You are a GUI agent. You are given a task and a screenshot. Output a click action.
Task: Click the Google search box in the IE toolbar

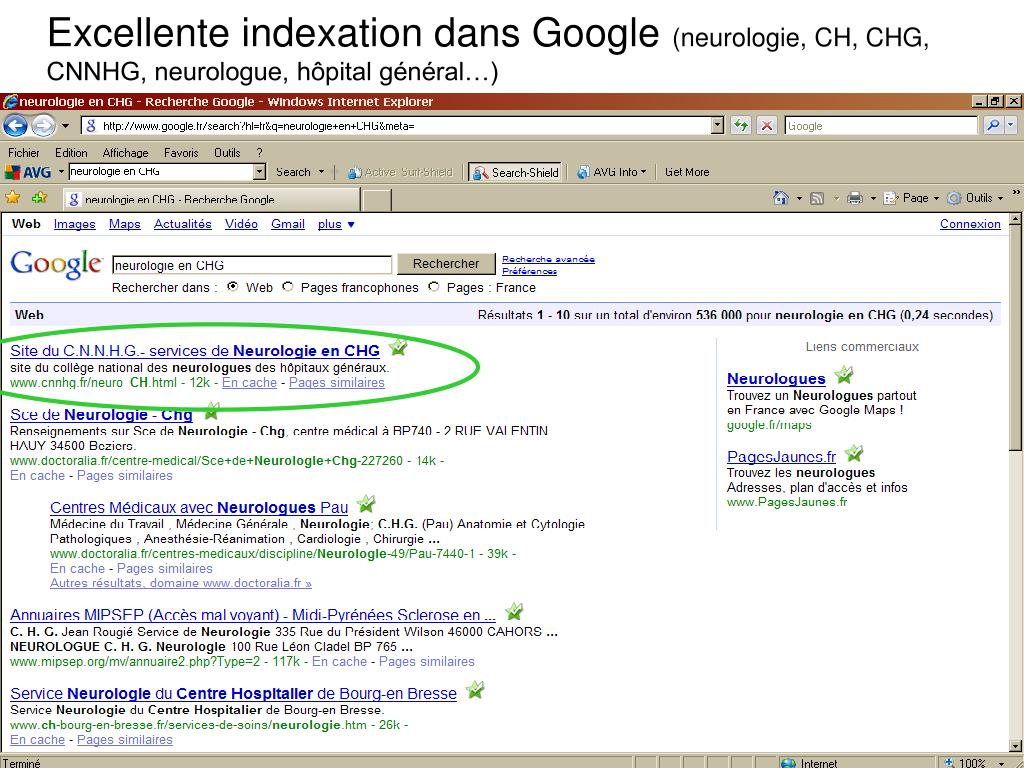pyautogui.click(x=881, y=126)
